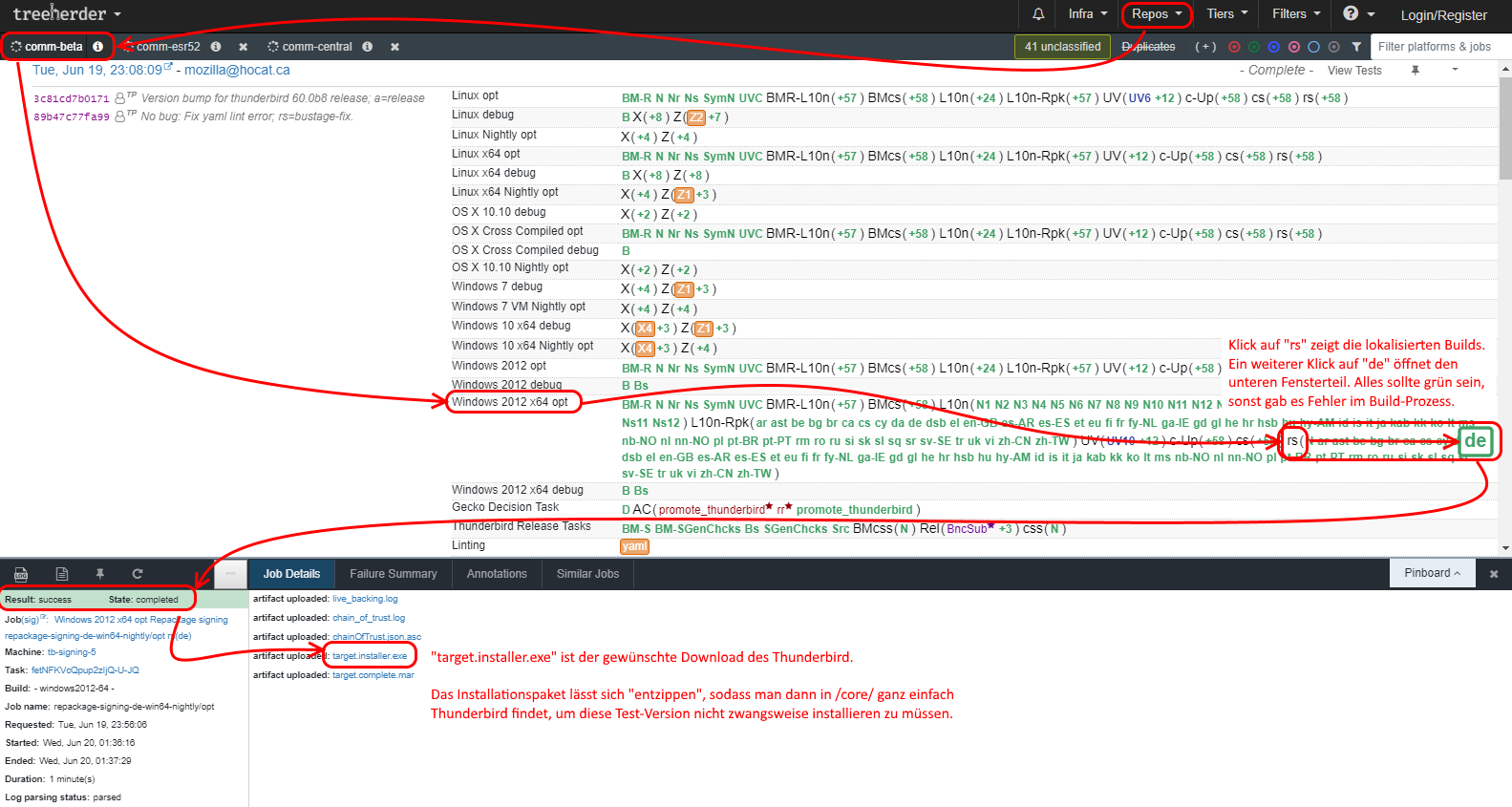Open the help question mark menu
The image size is (1512, 807).
click(x=1358, y=14)
